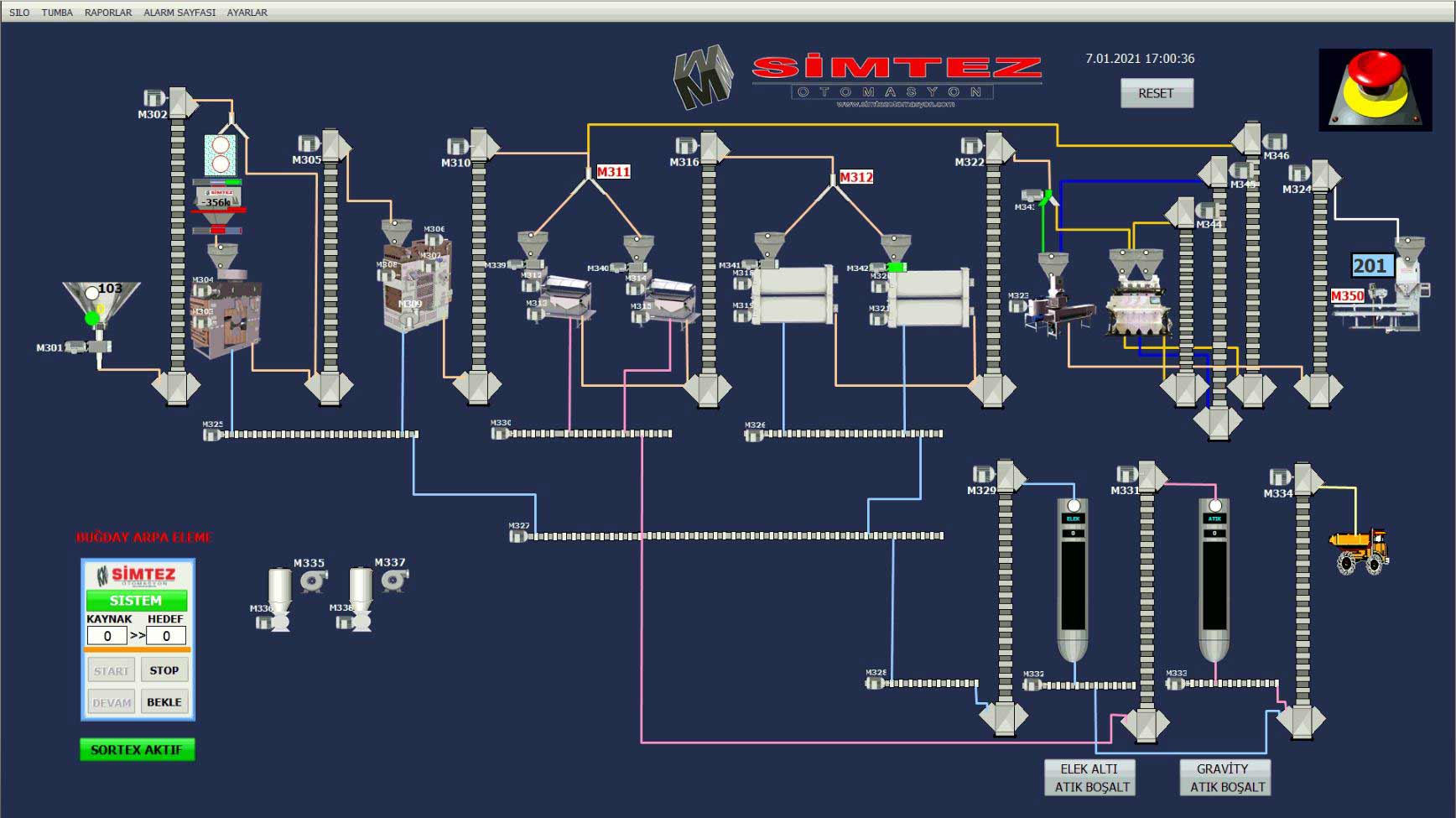This screenshot has height=818, width=1456.
Task: Select the M338 airlock motor
Action: coord(346,623)
